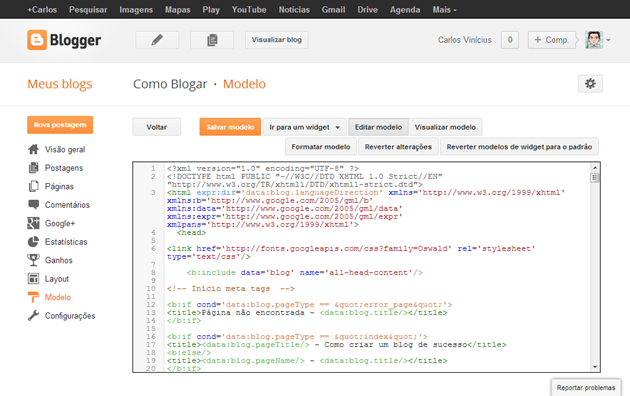Screen dimensions: 630x396
Task: Click Reverter alterações button
Action: tap(398, 147)
